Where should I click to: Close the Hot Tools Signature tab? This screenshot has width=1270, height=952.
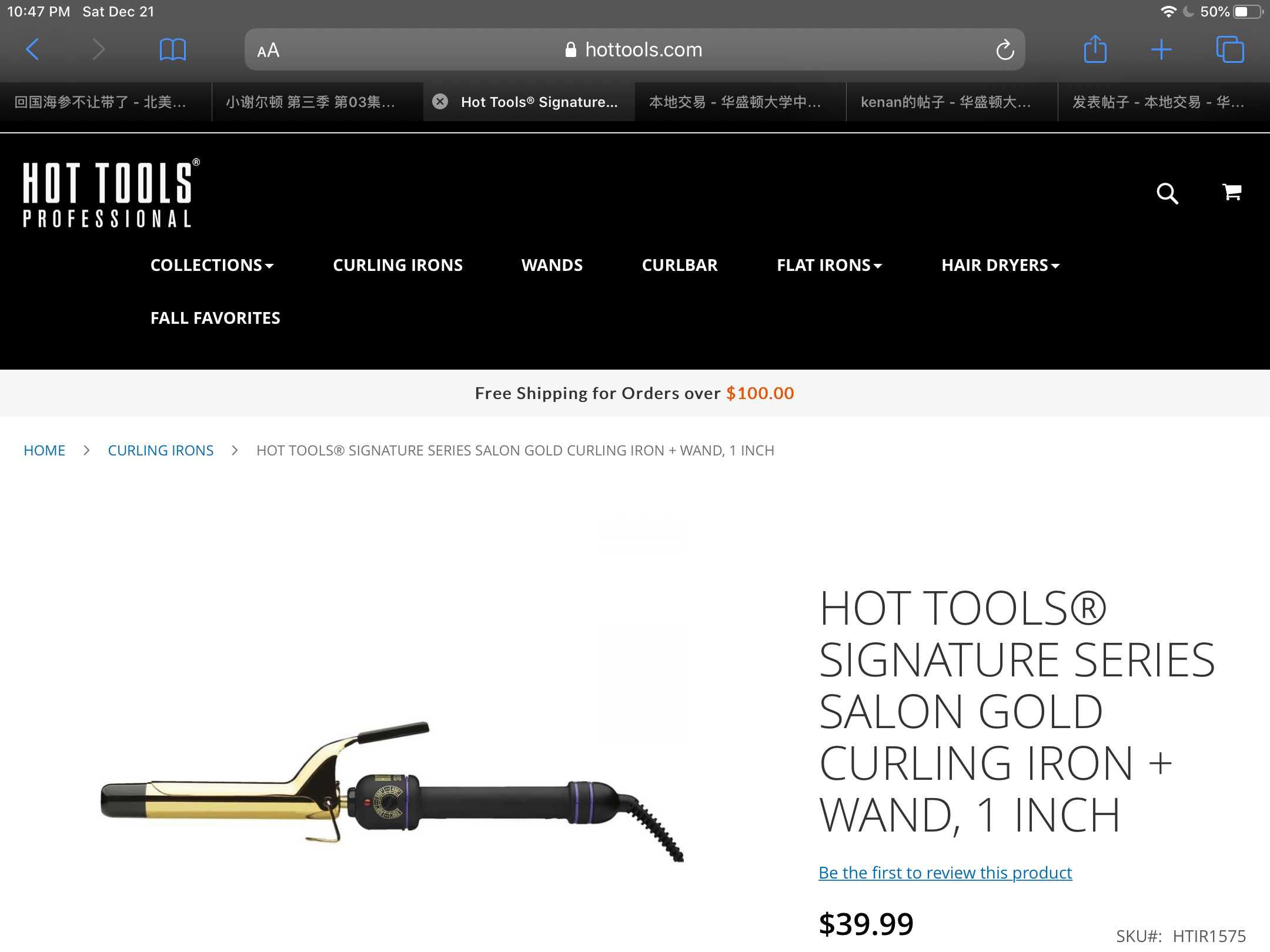pos(440,102)
